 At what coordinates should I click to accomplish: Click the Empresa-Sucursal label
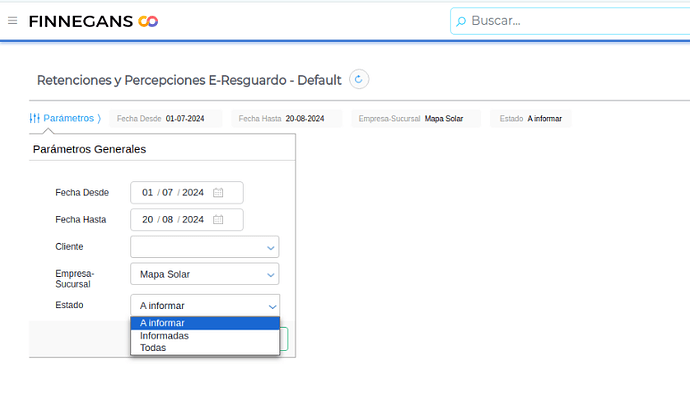click(x=75, y=279)
